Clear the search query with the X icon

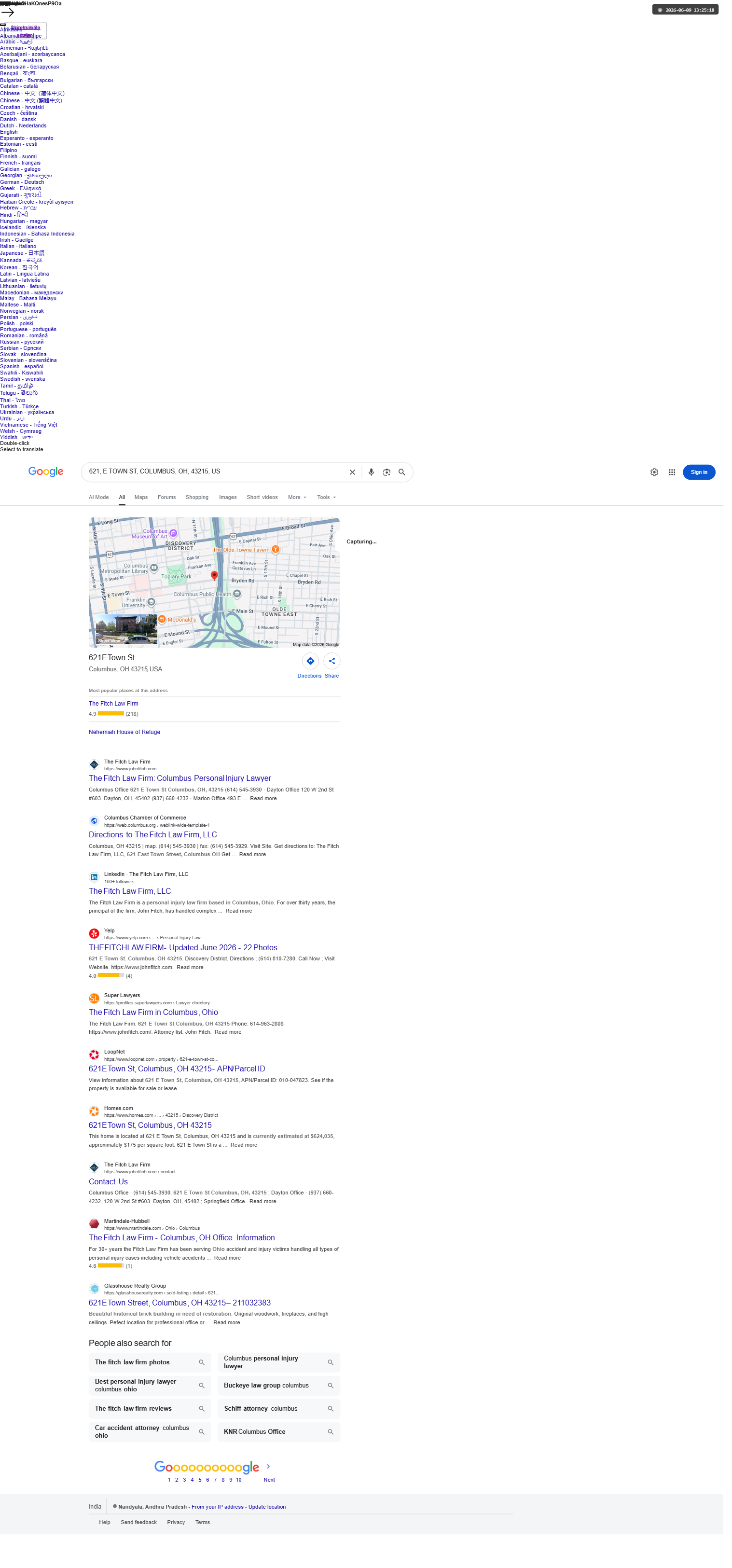[356, 478]
